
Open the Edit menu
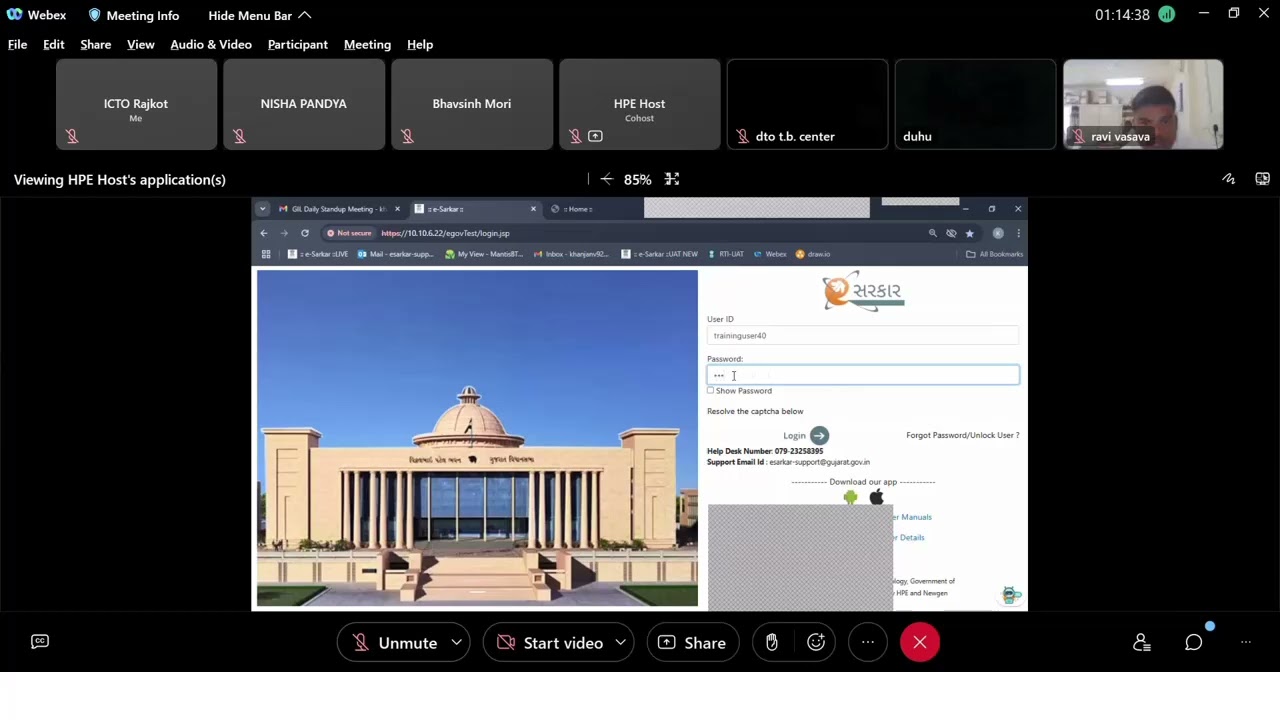[53, 44]
